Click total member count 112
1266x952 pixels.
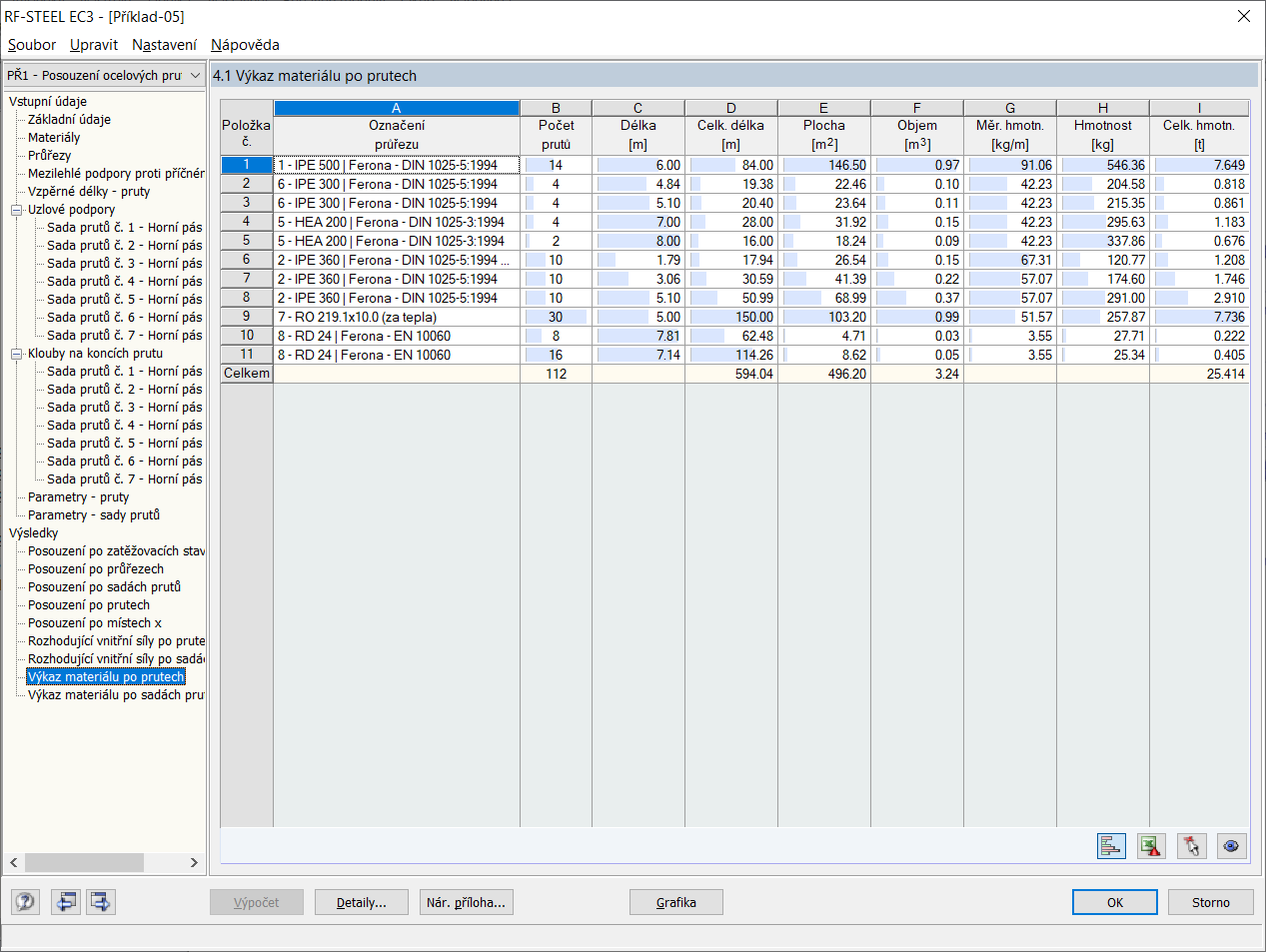[556, 374]
